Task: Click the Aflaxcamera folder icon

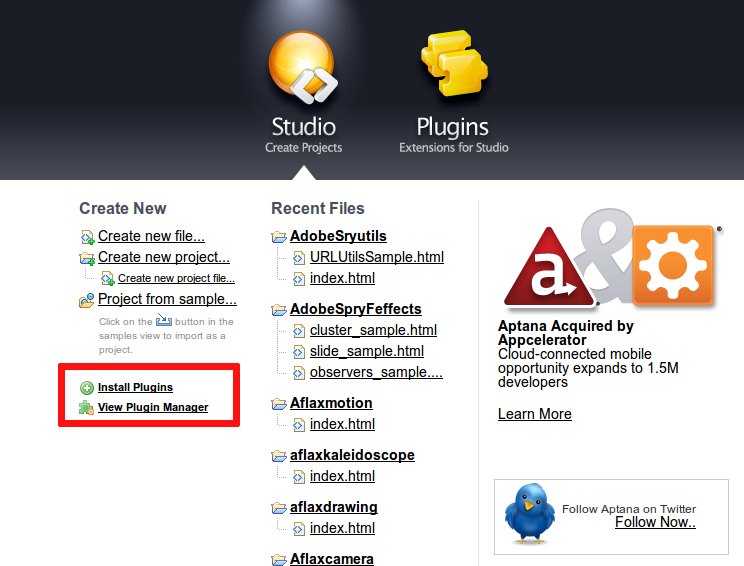Action: 279,560
